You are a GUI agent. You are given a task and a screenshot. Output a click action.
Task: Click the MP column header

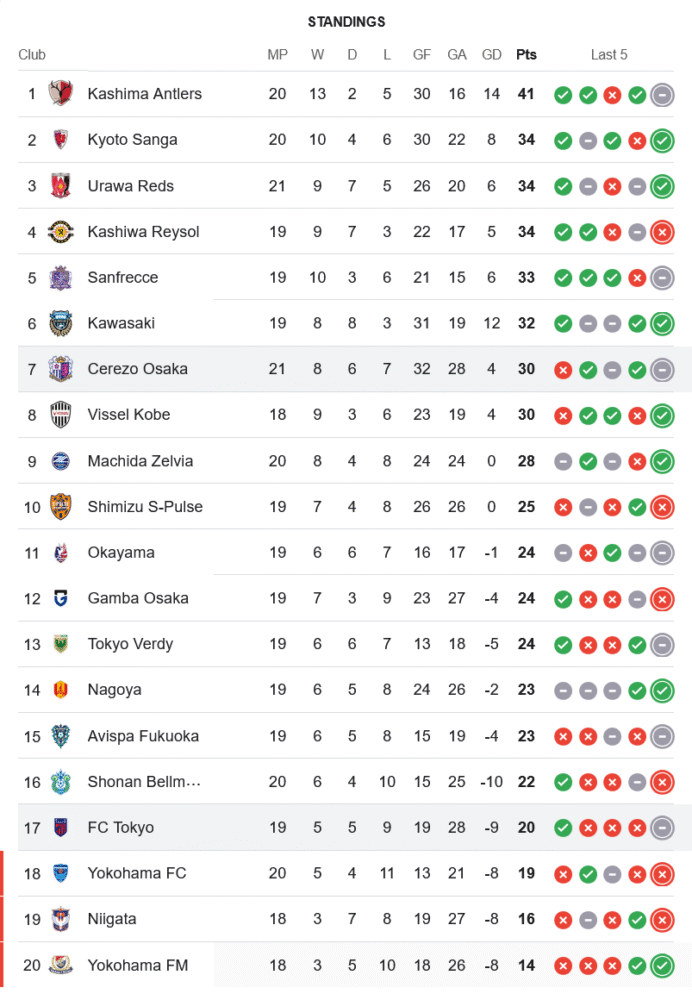click(278, 55)
